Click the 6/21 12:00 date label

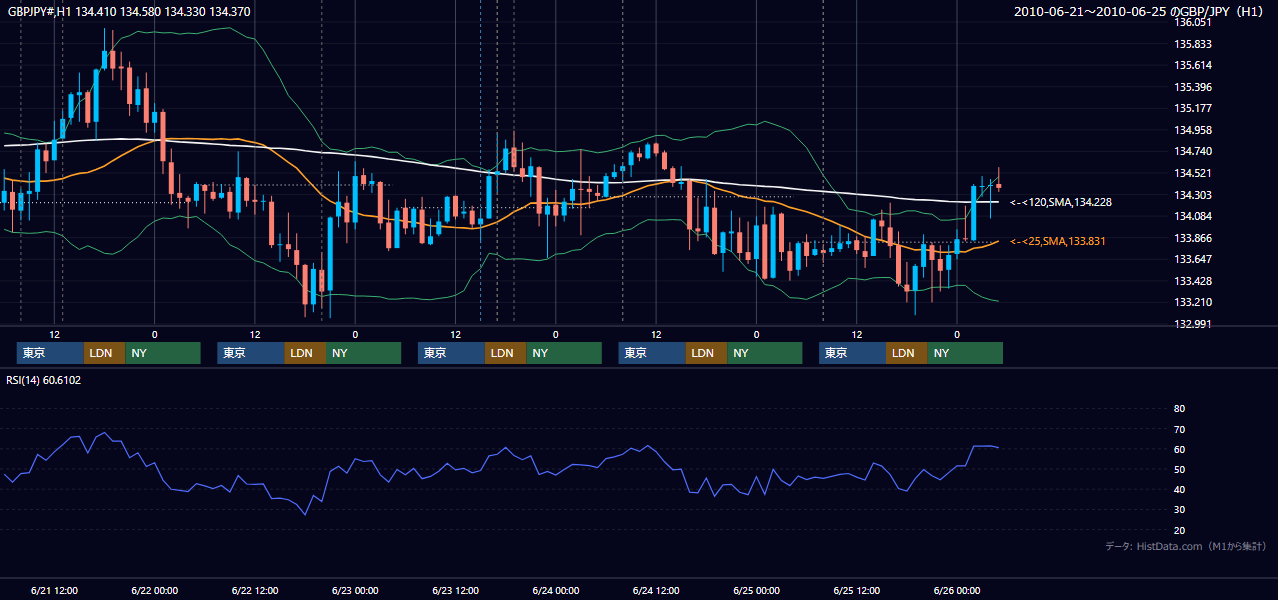pos(55,590)
